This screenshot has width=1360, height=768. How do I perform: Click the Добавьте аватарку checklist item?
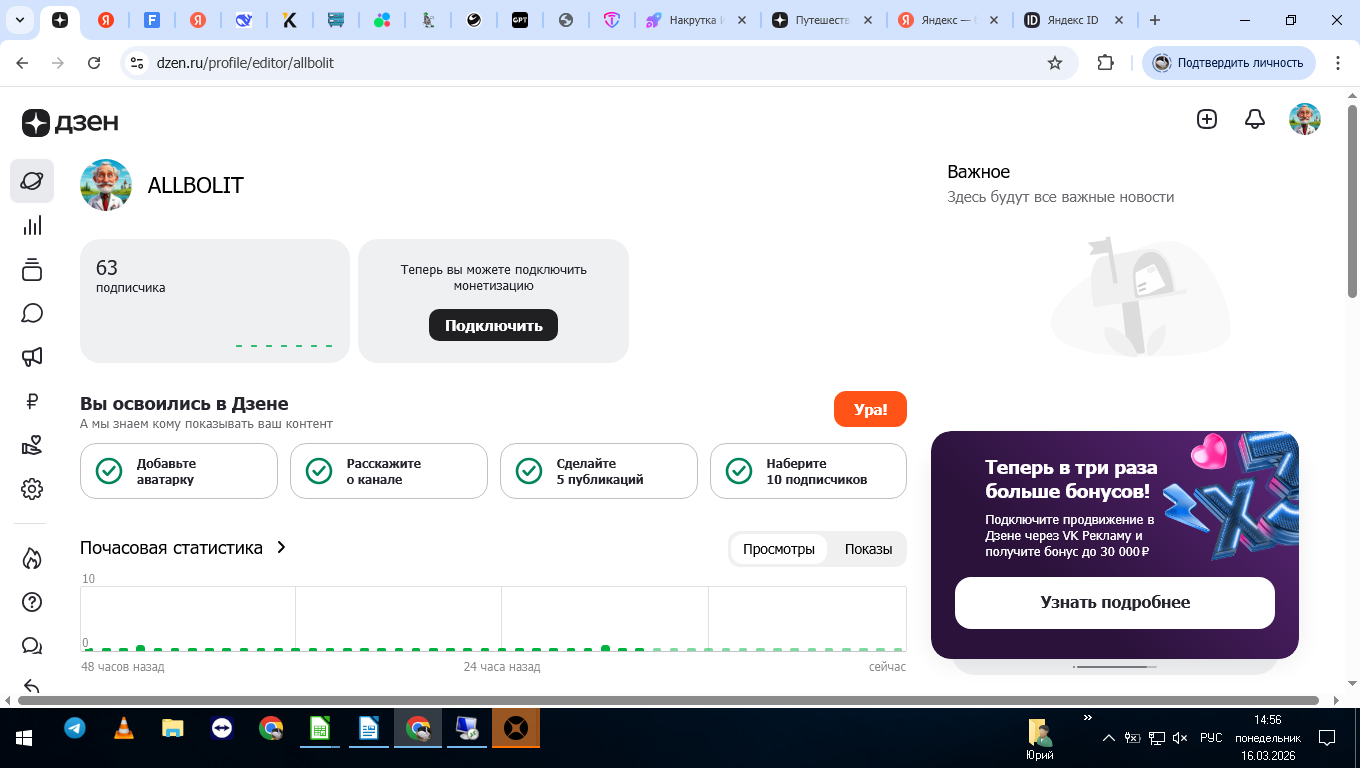click(178, 471)
